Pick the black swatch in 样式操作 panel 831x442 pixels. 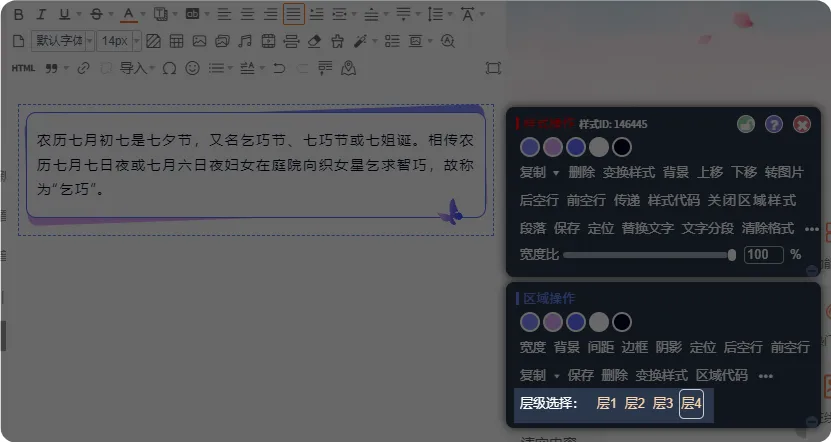pos(622,147)
